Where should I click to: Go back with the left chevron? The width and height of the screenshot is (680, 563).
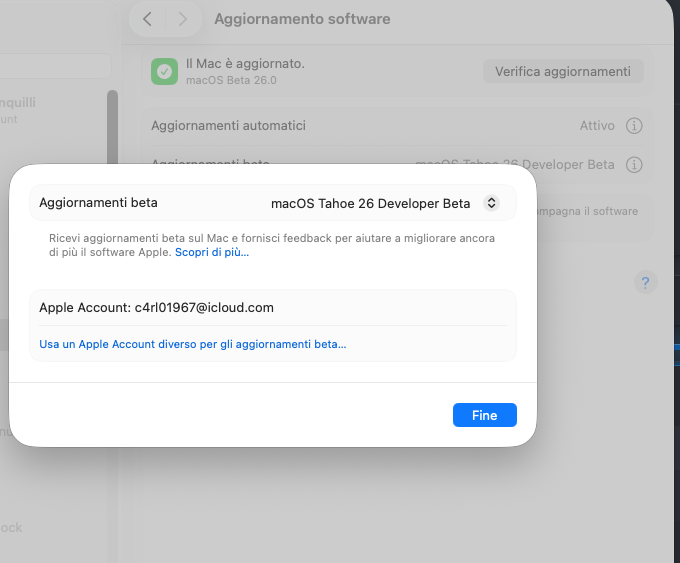pos(147,19)
